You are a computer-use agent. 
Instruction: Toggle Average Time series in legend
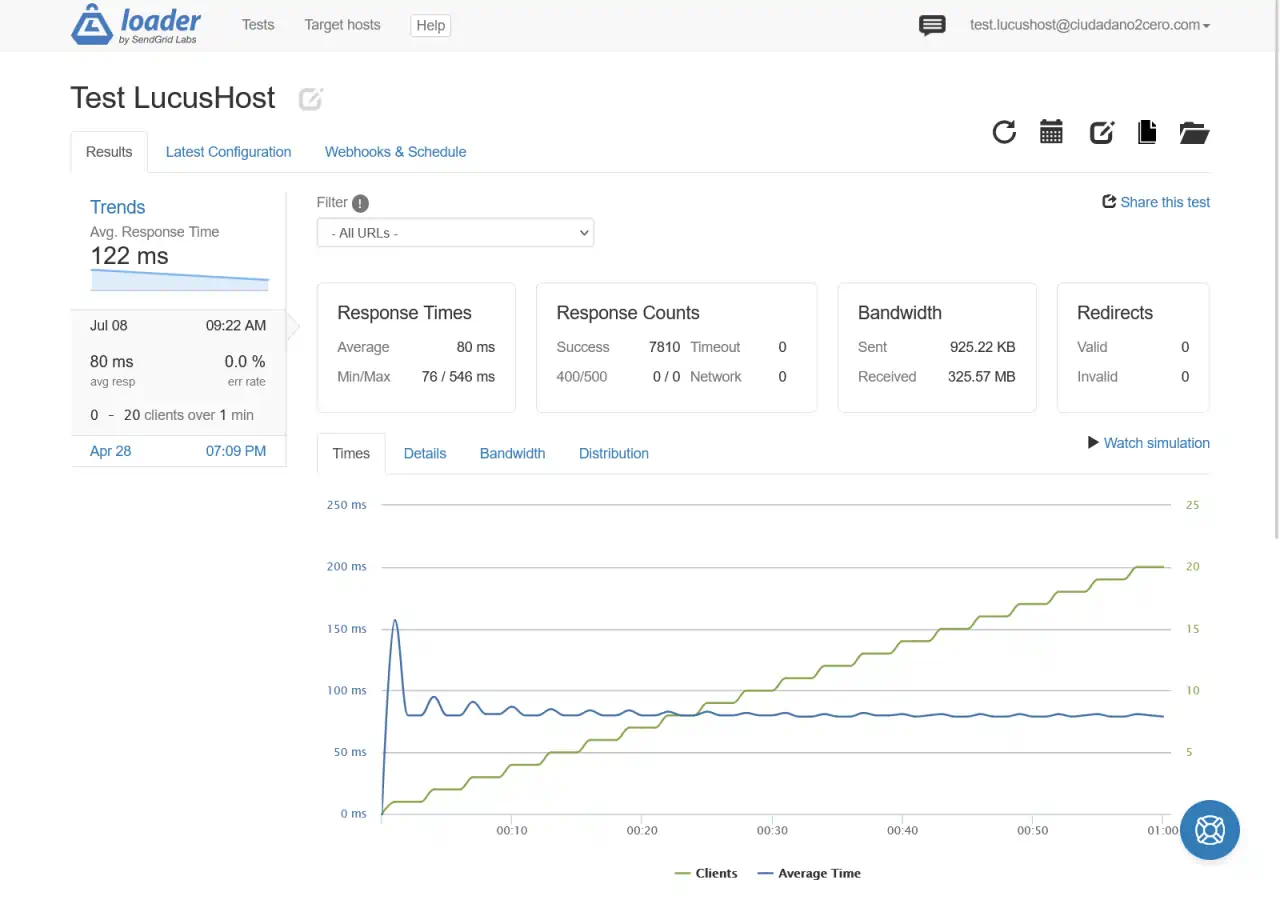pyautogui.click(x=809, y=873)
